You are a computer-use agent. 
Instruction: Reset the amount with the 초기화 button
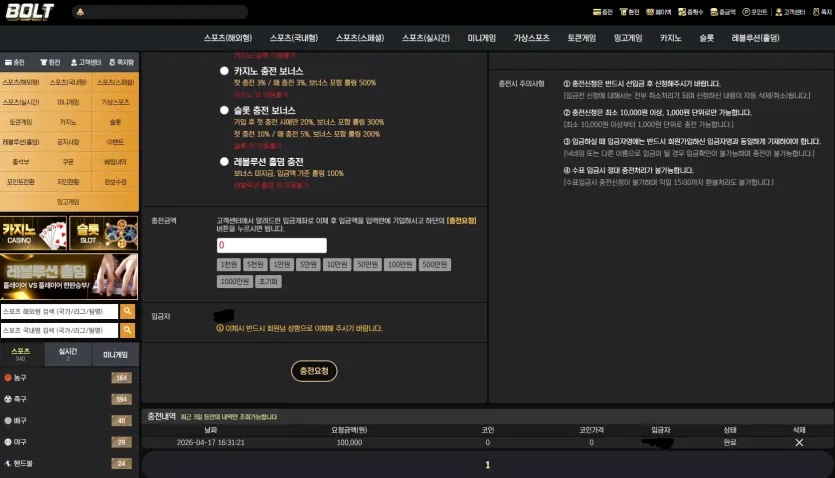click(x=268, y=282)
